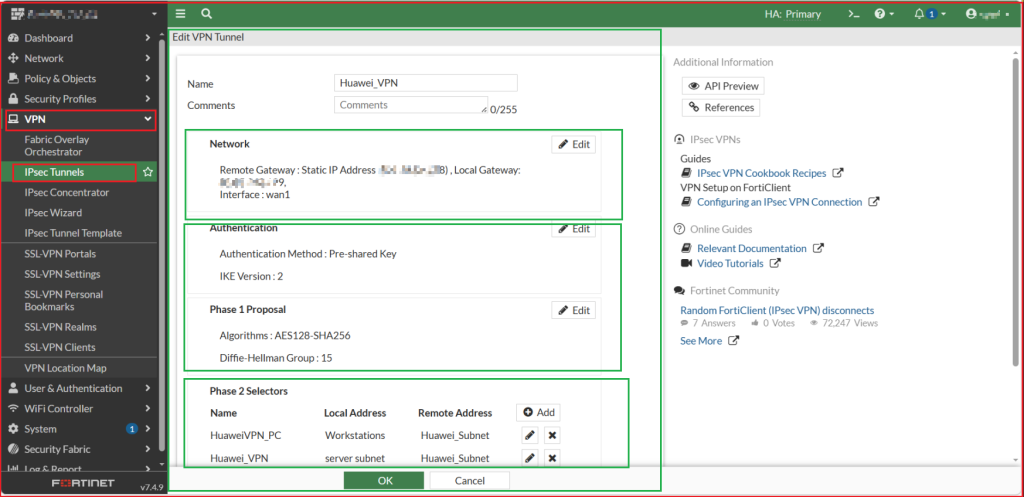Expand the Dashboard menu

click(x=78, y=38)
